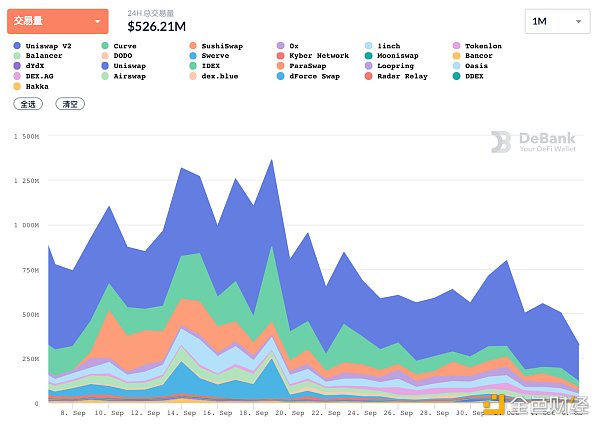
Task: Click the 500M y-axis label
Action: pyautogui.click(x=30, y=314)
